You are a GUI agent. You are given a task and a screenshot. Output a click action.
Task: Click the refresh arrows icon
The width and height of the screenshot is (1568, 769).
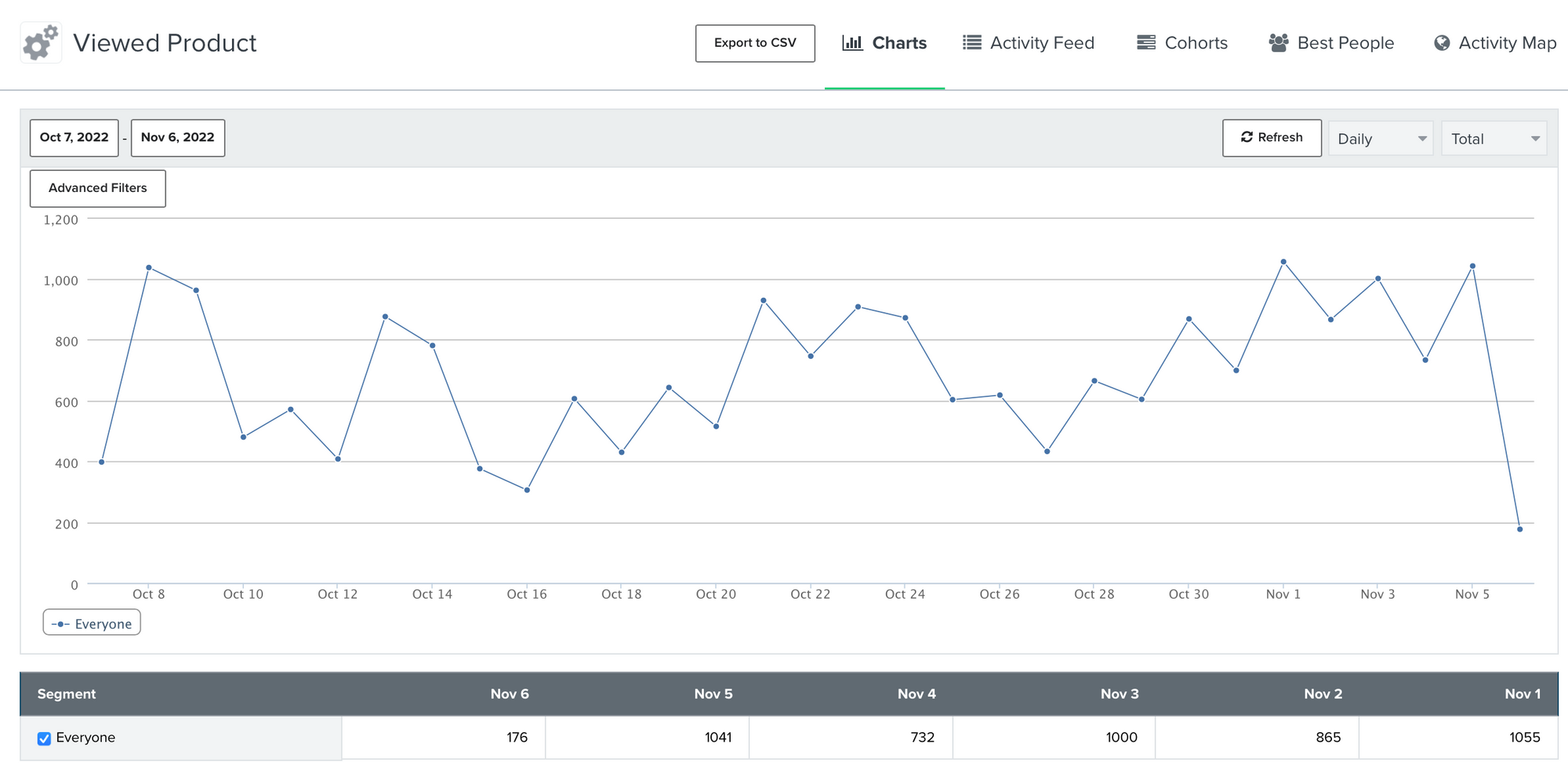1247,137
